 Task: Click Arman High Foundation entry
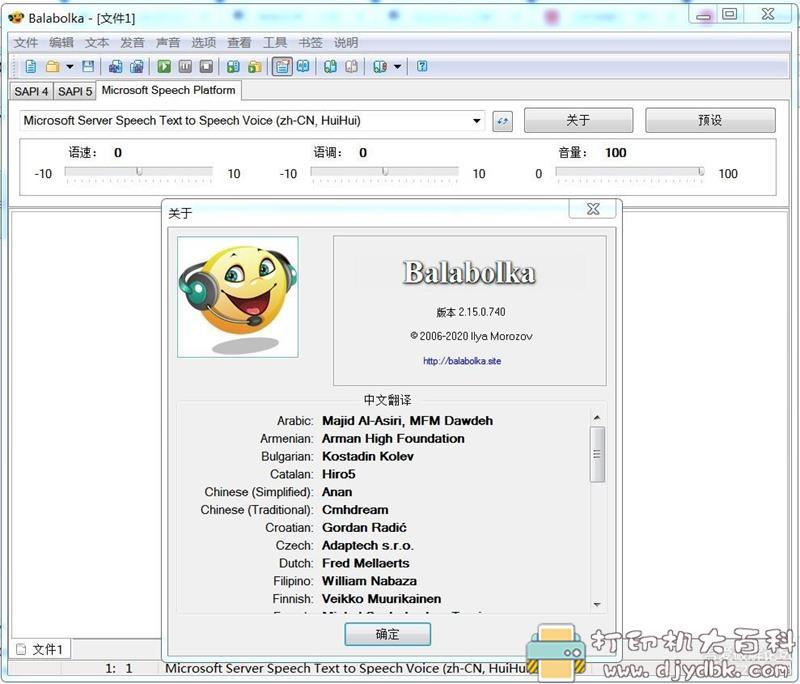click(393, 439)
